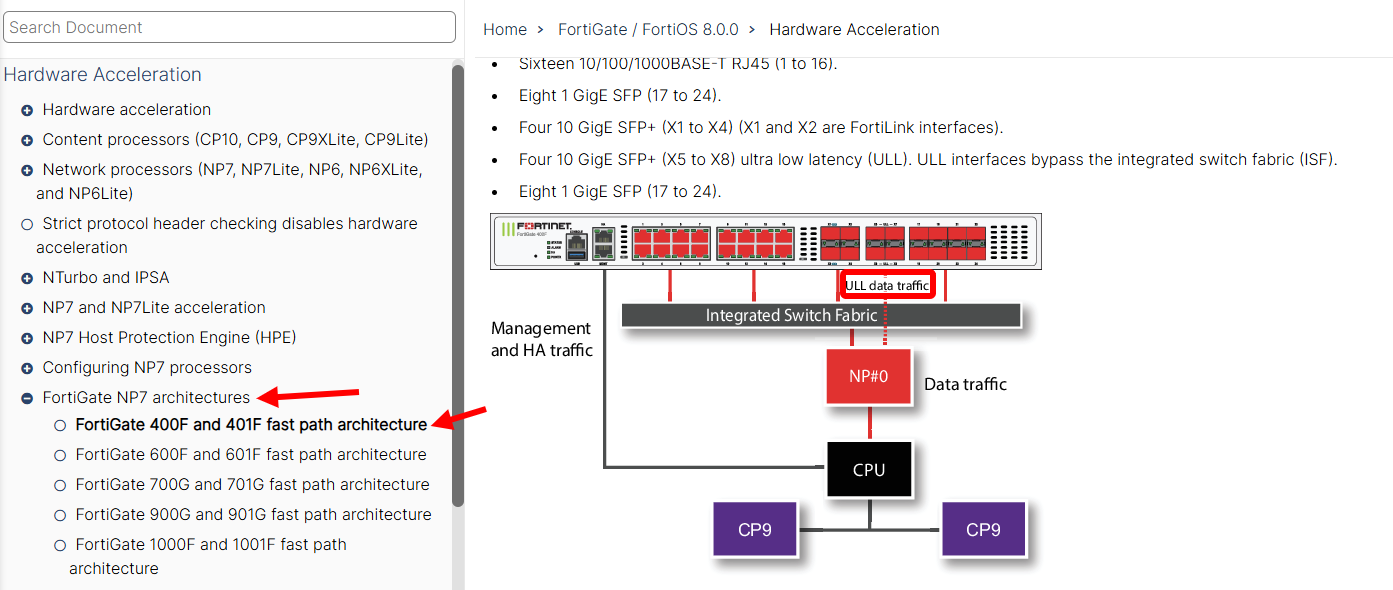Click the bullet icon beside FortiGate 400F and 401F
This screenshot has width=1393, height=590.
tap(60, 425)
